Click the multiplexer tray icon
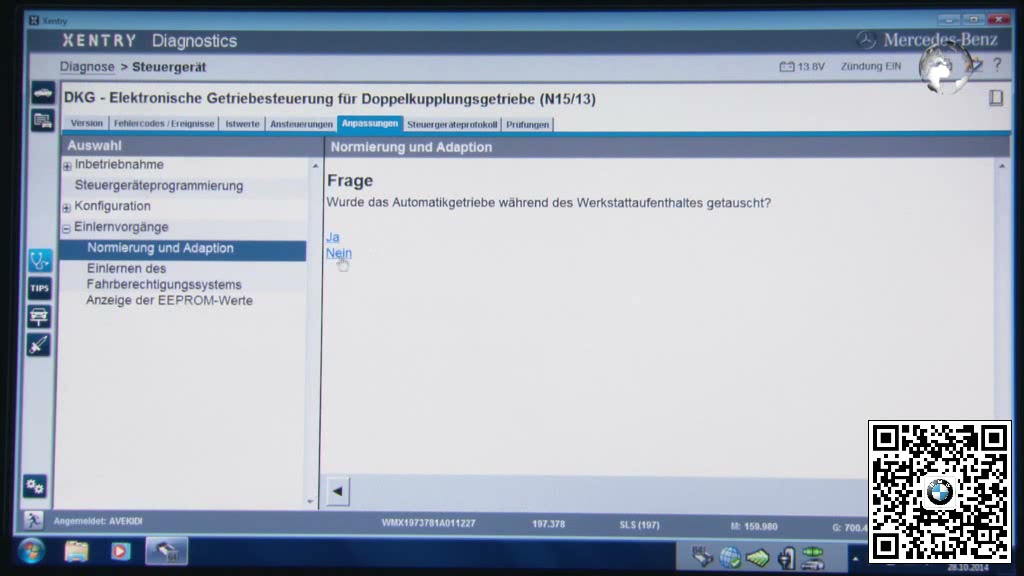This screenshot has width=1024, height=576. (702, 557)
